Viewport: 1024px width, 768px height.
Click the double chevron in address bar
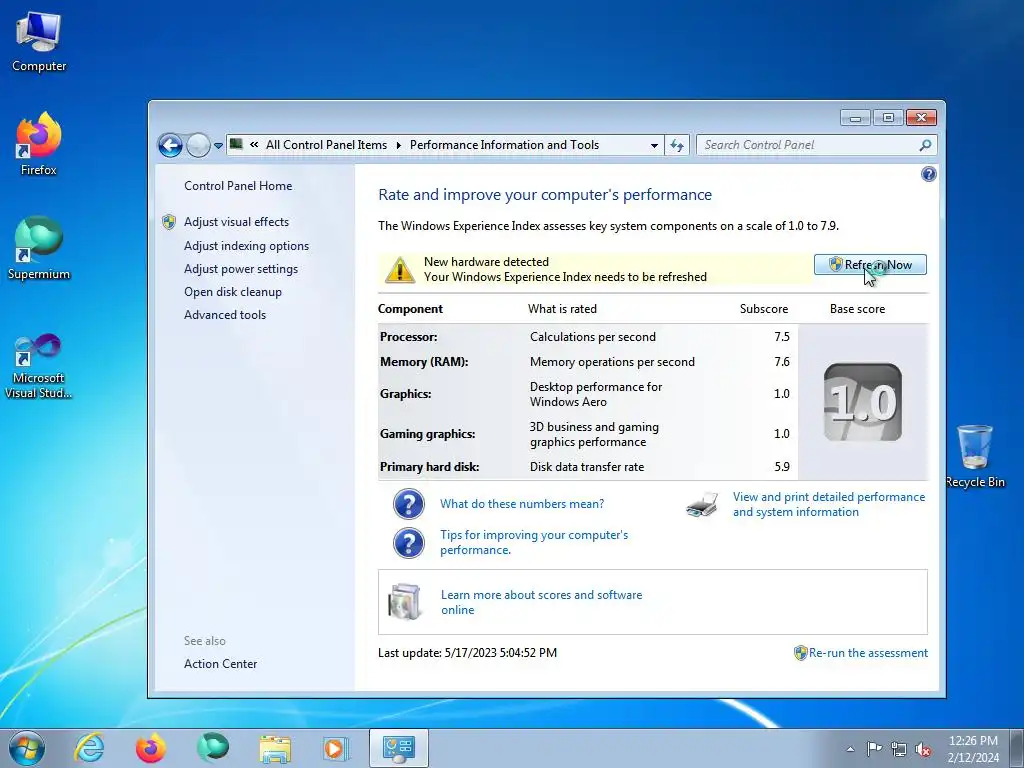pos(254,145)
